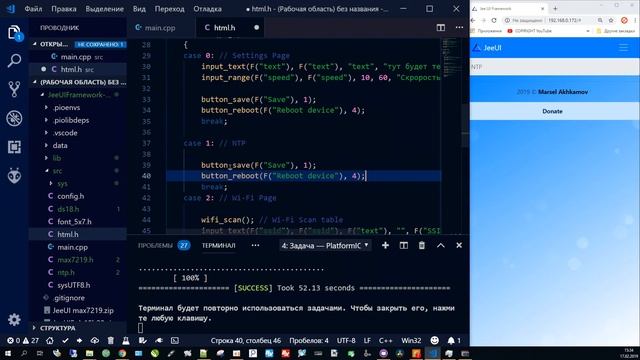Show errors and warnings count in status bar

pos(23,340)
